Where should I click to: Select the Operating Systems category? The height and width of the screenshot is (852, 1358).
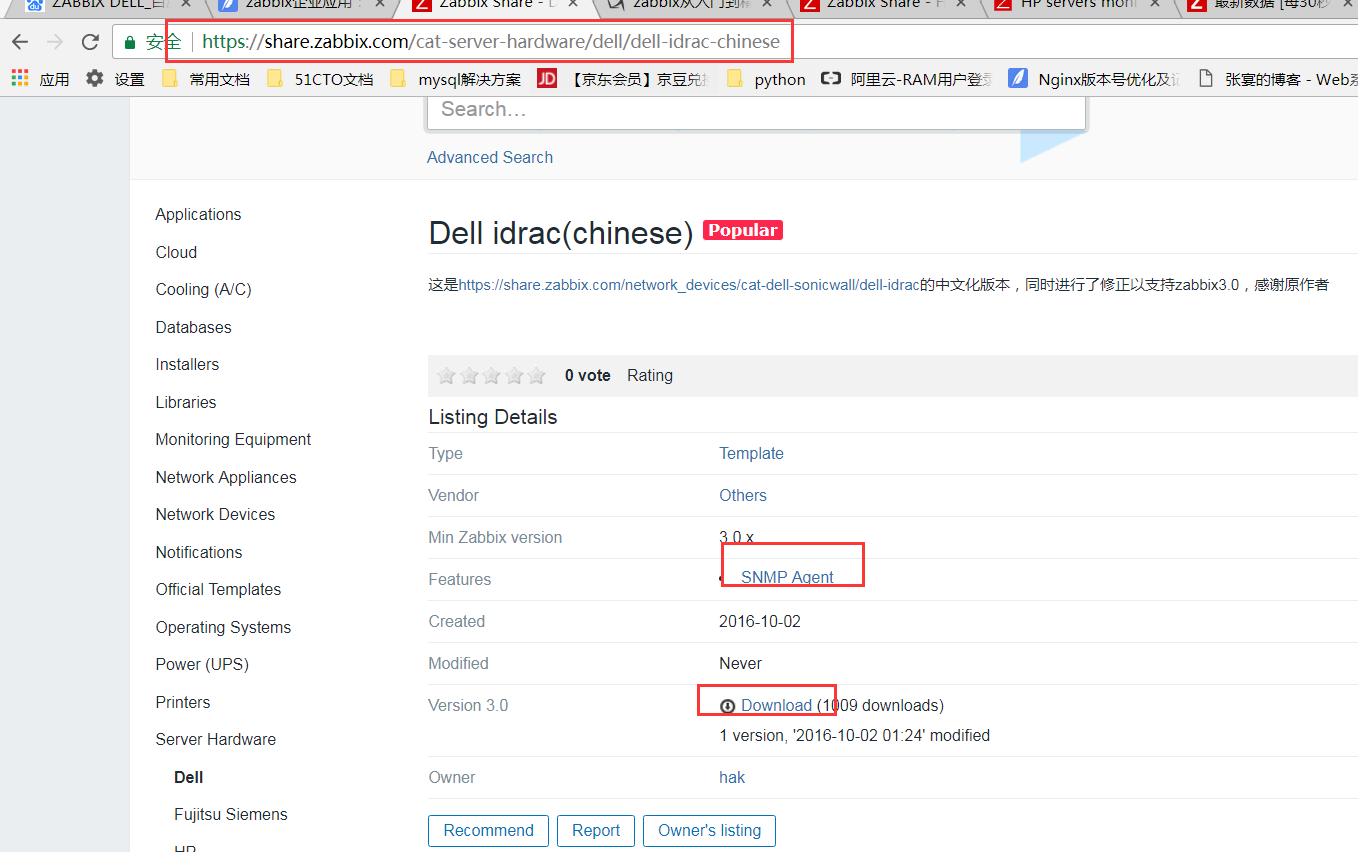[223, 627]
